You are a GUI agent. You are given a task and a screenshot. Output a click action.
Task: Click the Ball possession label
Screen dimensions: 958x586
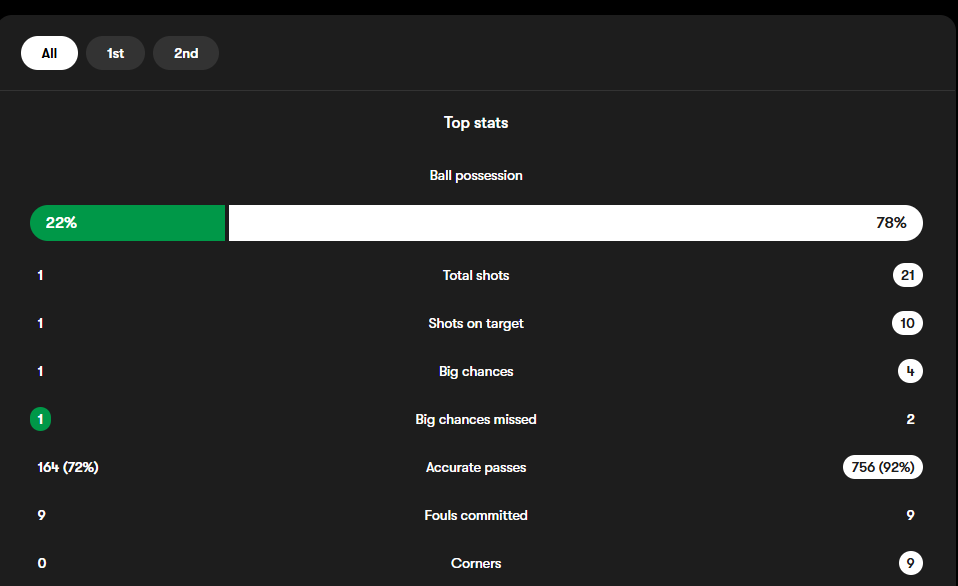pyautogui.click(x=476, y=175)
